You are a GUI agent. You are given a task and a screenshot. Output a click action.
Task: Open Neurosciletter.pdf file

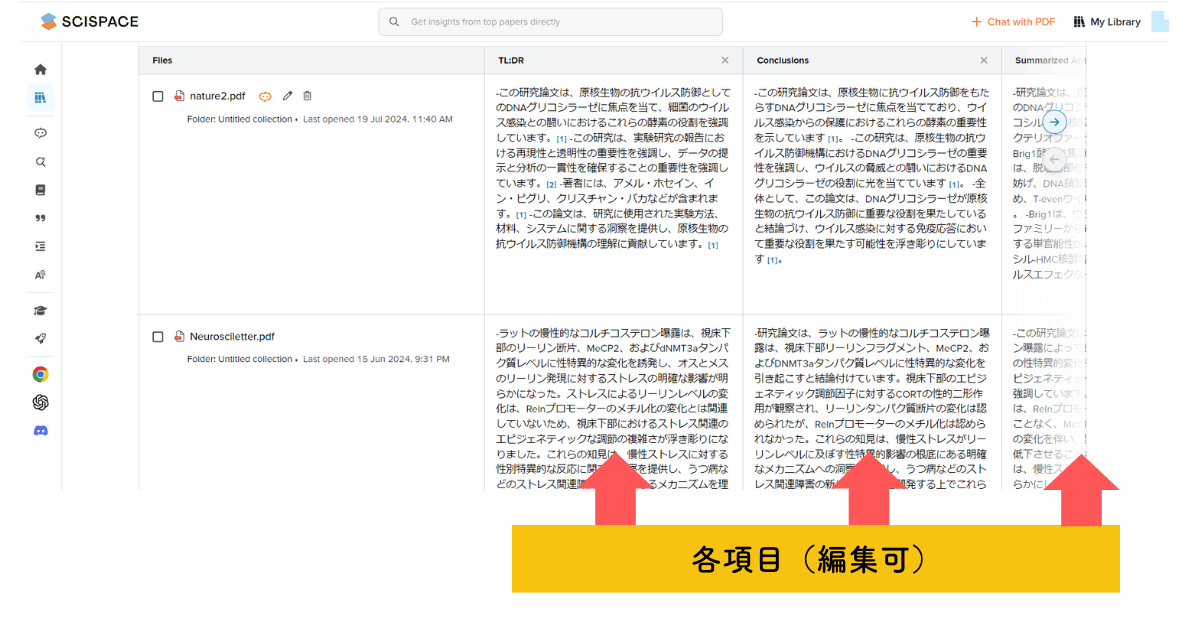pyautogui.click(x=232, y=337)
